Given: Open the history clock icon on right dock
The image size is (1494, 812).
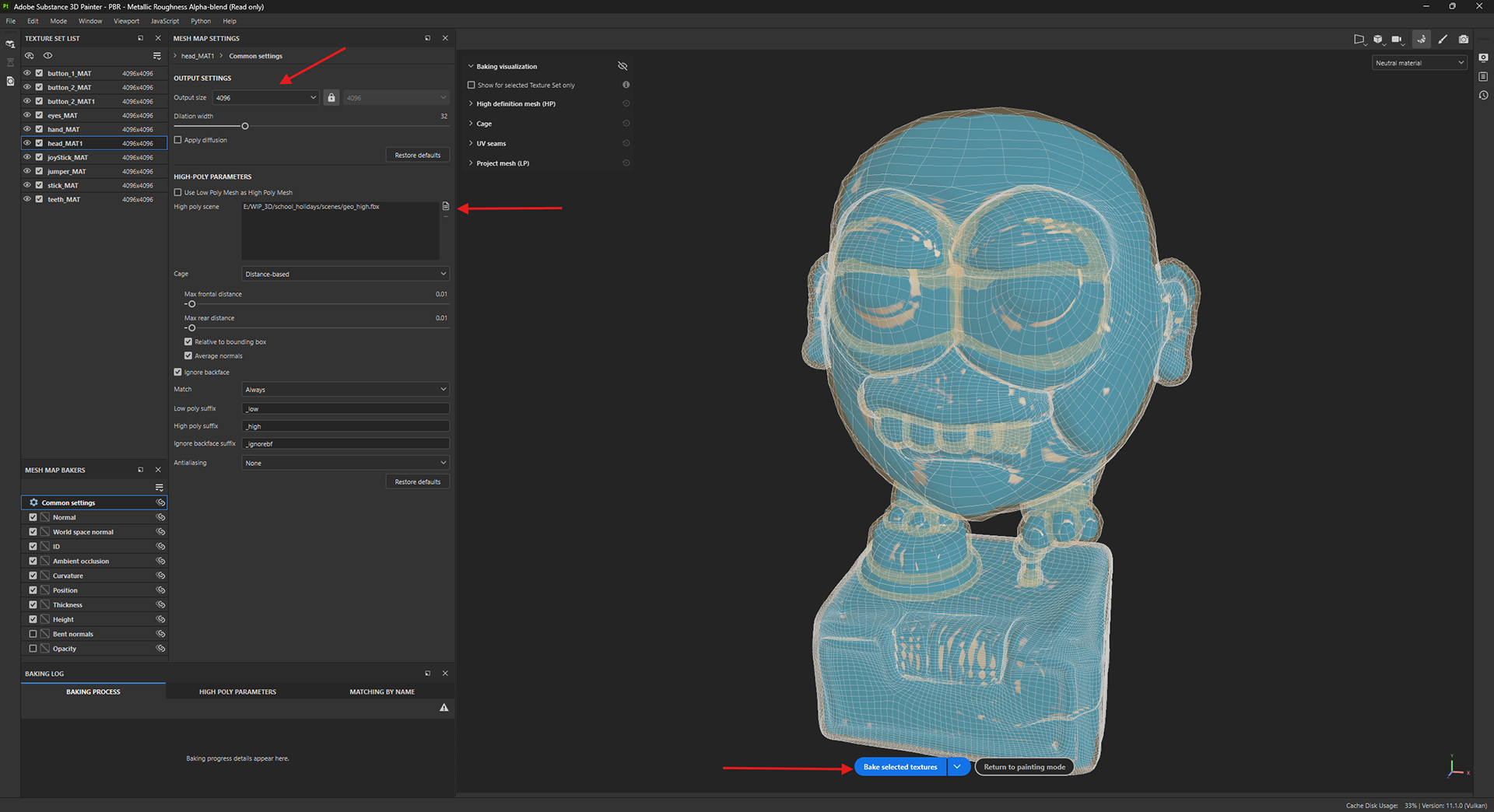Looking at the screenshot, I should tap(1483, 95).
